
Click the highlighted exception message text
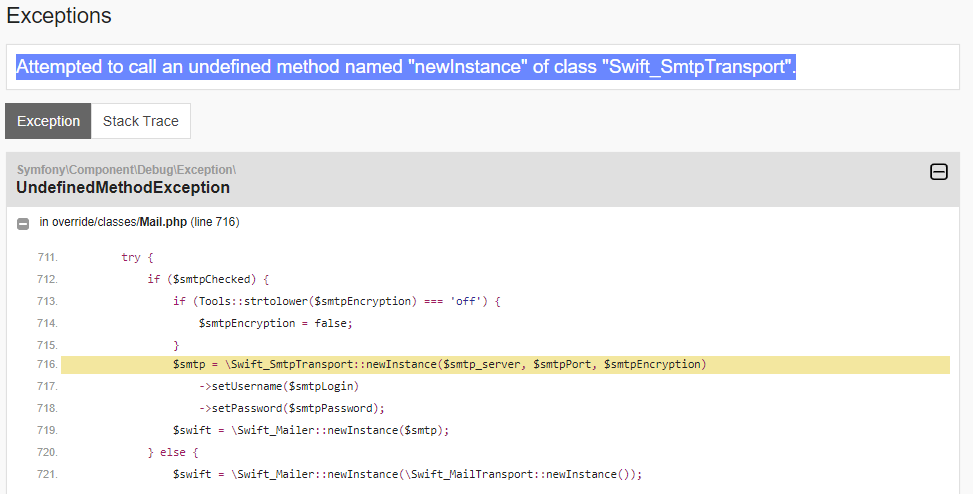[x=406, y=66]
